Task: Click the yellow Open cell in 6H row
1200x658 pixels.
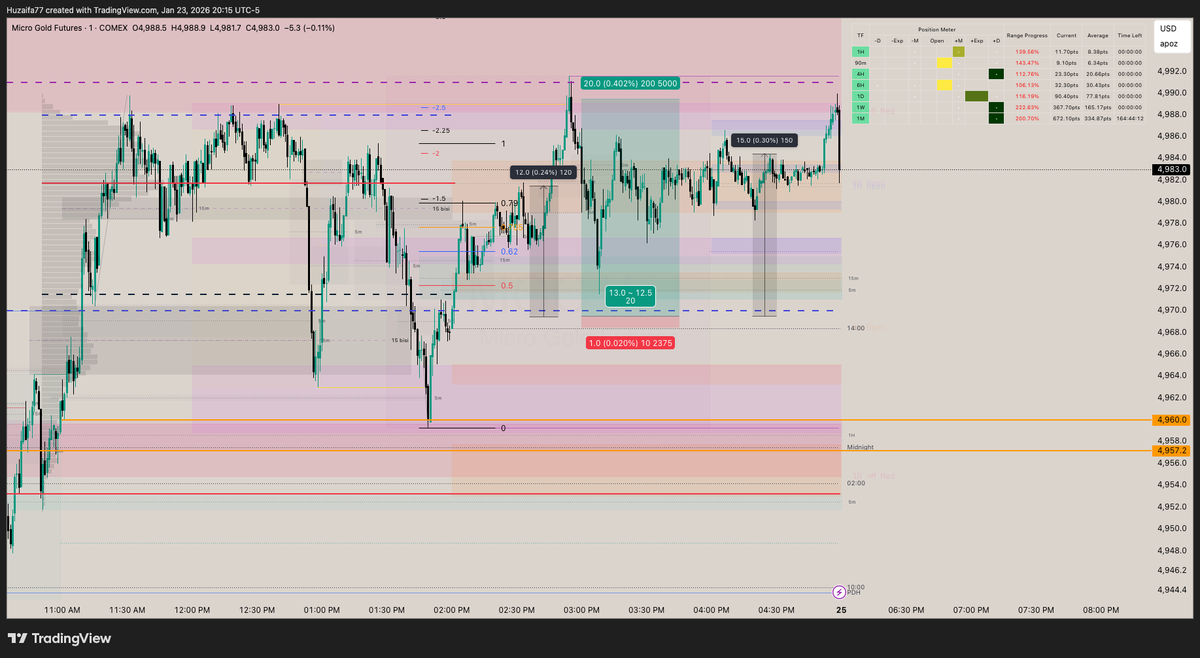Action: 945,85
